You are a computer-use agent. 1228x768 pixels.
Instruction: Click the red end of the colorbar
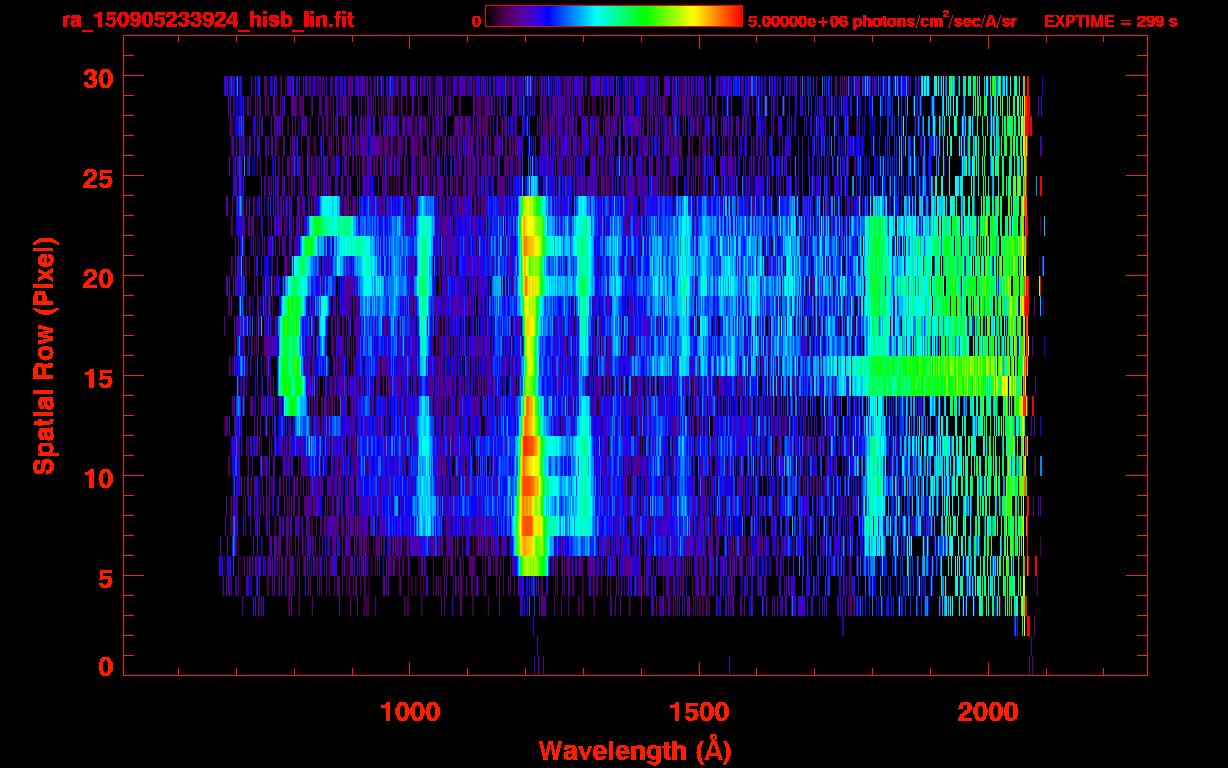pyautogui.click(x=732, y=17)
